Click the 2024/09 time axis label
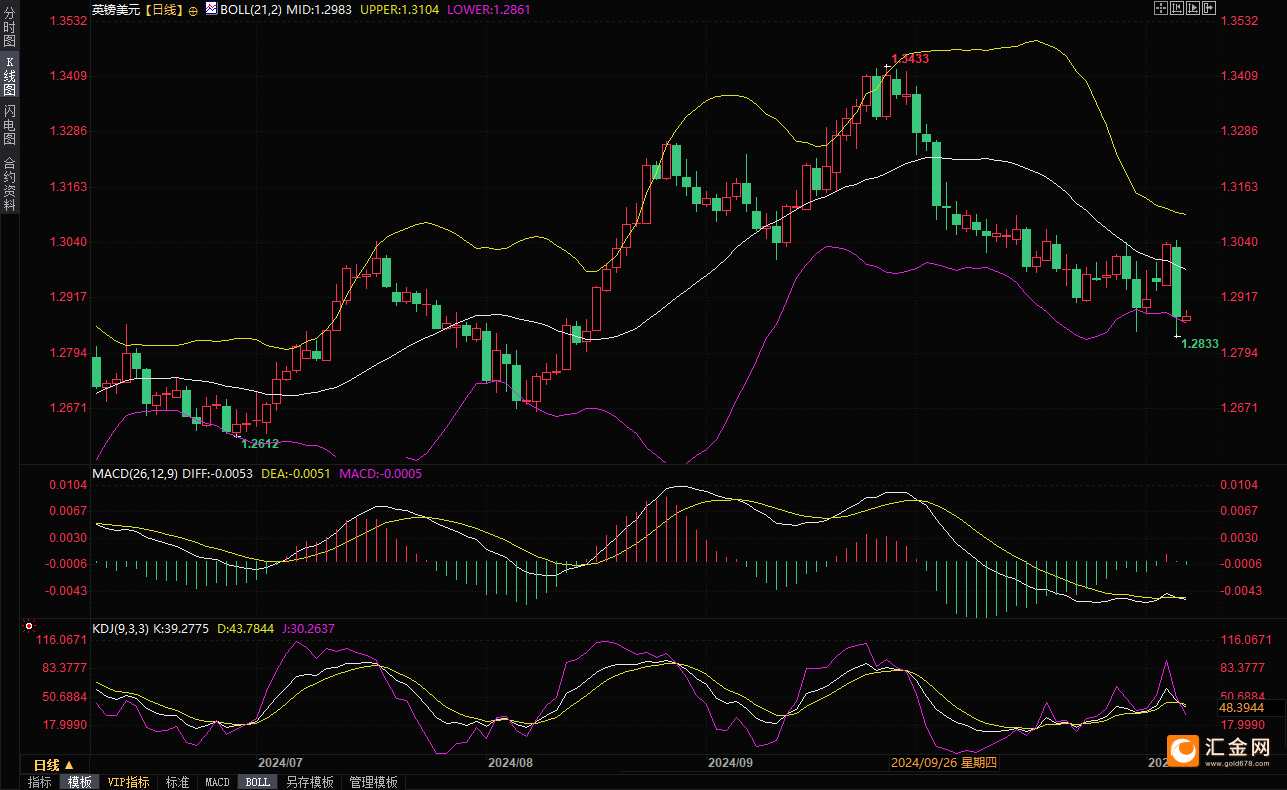The image size is (1287, 790). pyautogui.click(x=730, y=763)
